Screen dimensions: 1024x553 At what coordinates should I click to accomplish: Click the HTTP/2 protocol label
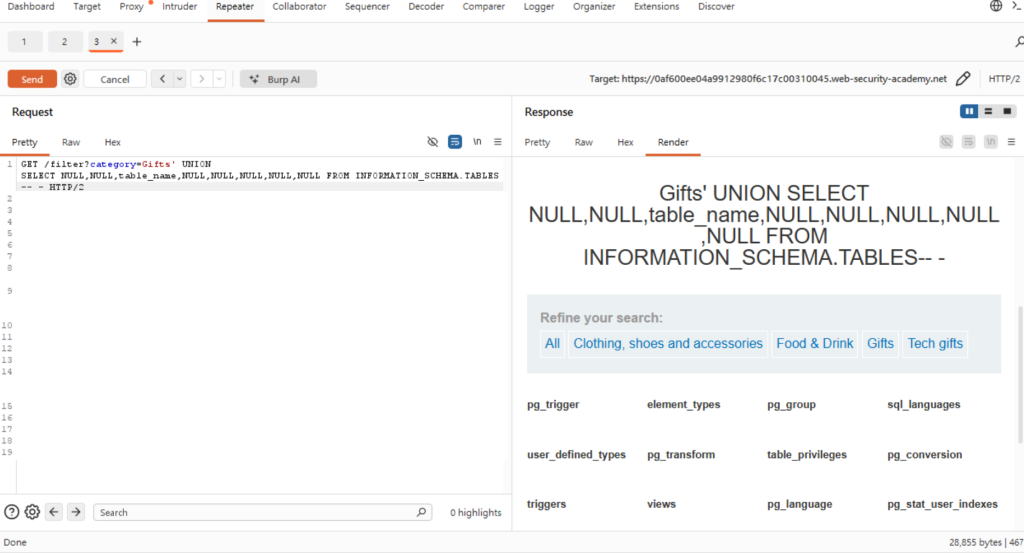click(x=1004, y=79)
